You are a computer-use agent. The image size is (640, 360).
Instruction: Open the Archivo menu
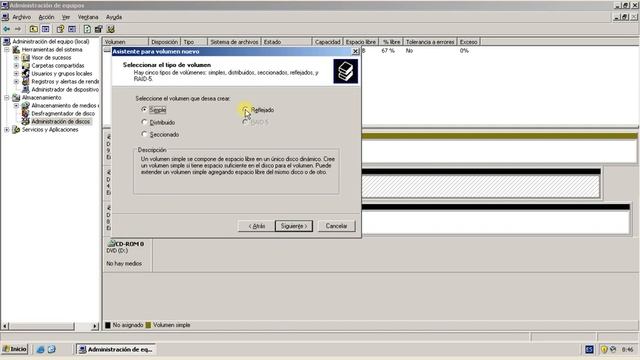click(x=22, y=17)
